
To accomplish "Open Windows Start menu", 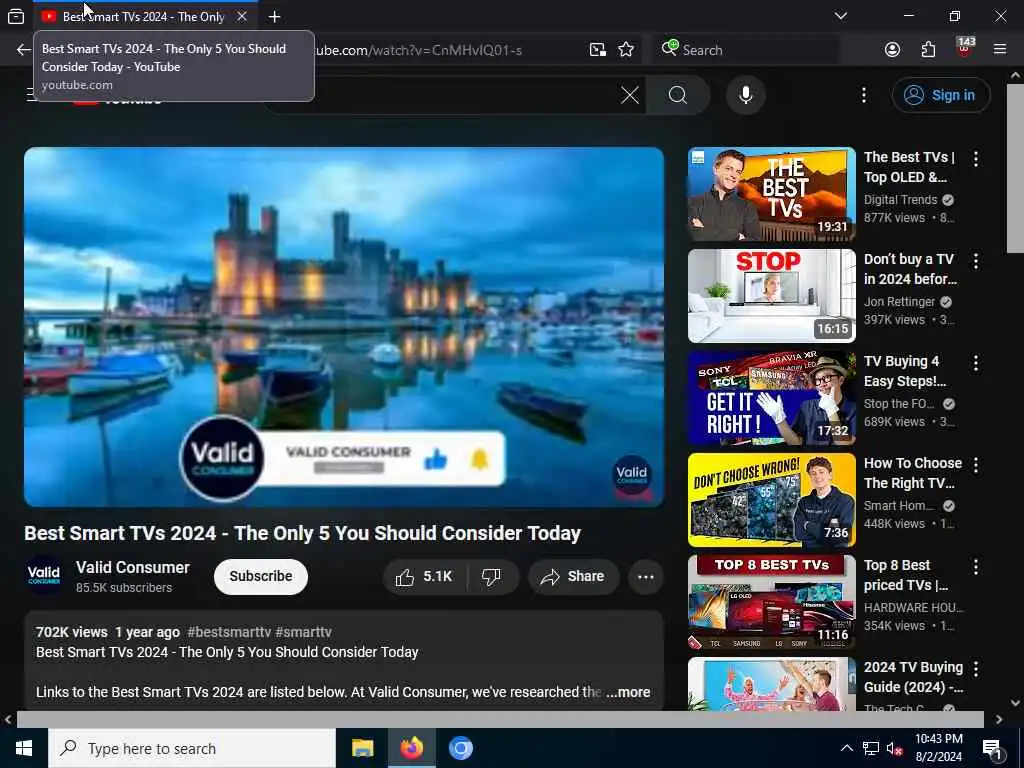I will 24,748.
